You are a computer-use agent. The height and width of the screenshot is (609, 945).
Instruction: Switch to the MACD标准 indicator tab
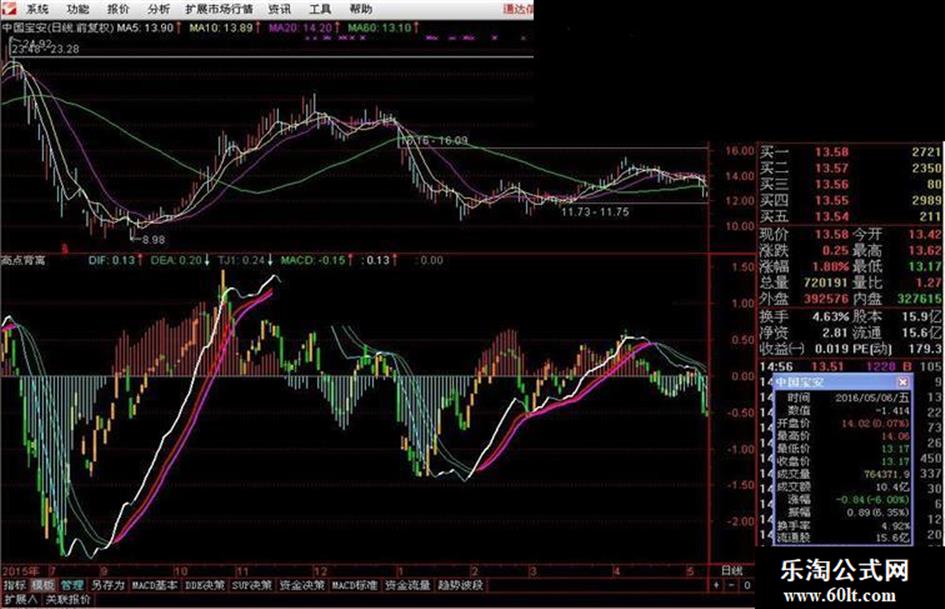coord(355,585)
